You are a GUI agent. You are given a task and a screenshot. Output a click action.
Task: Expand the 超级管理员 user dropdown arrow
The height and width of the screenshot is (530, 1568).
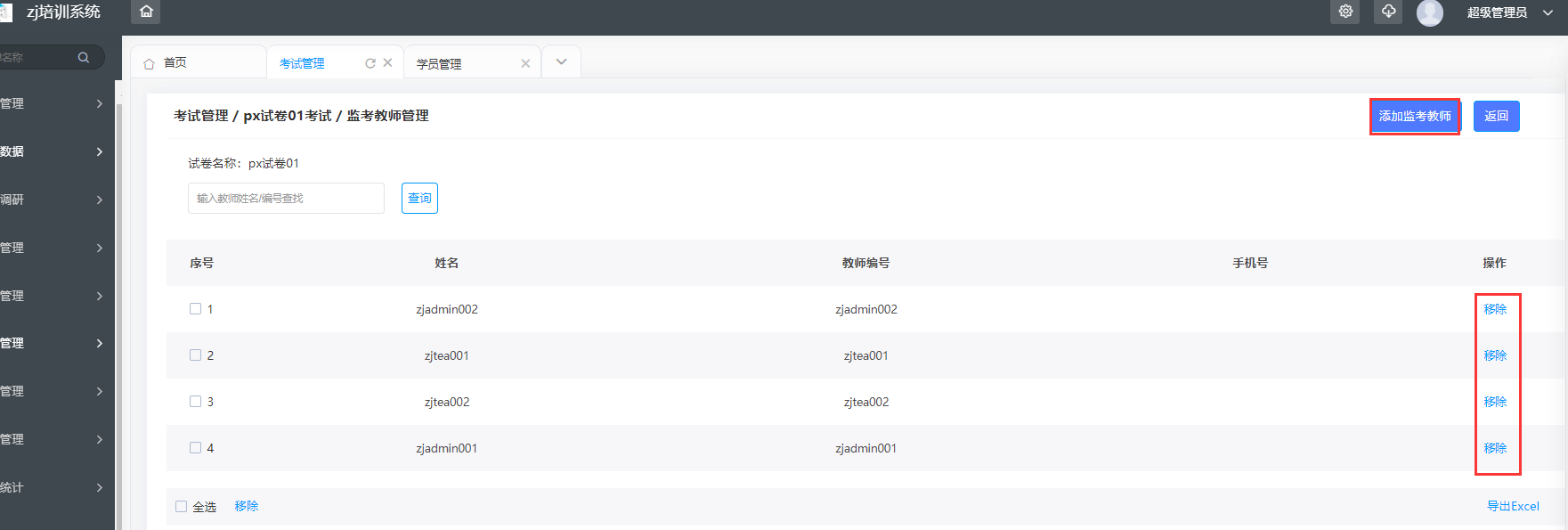[x=1548, y=12]
